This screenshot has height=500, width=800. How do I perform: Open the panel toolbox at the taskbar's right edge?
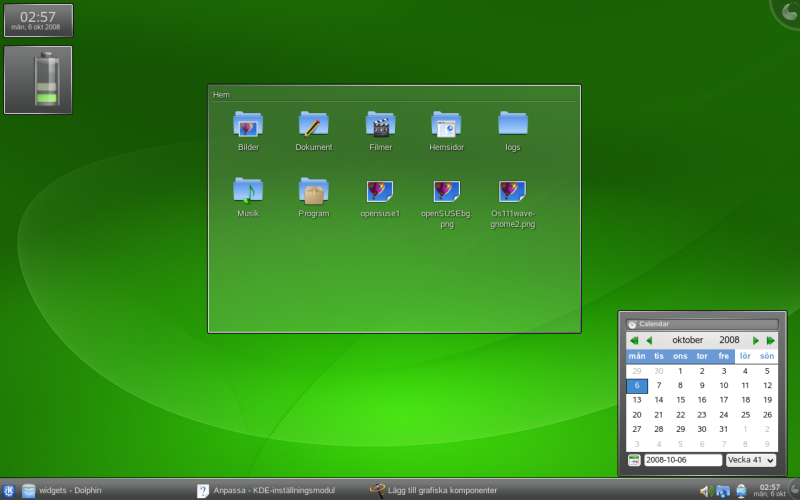795,490
